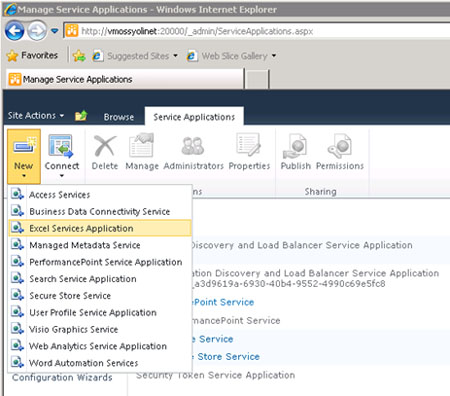Screen dimensions: 450x396
Task: Click the icon beside Word Automation Services
Action: tap(17, 362)
